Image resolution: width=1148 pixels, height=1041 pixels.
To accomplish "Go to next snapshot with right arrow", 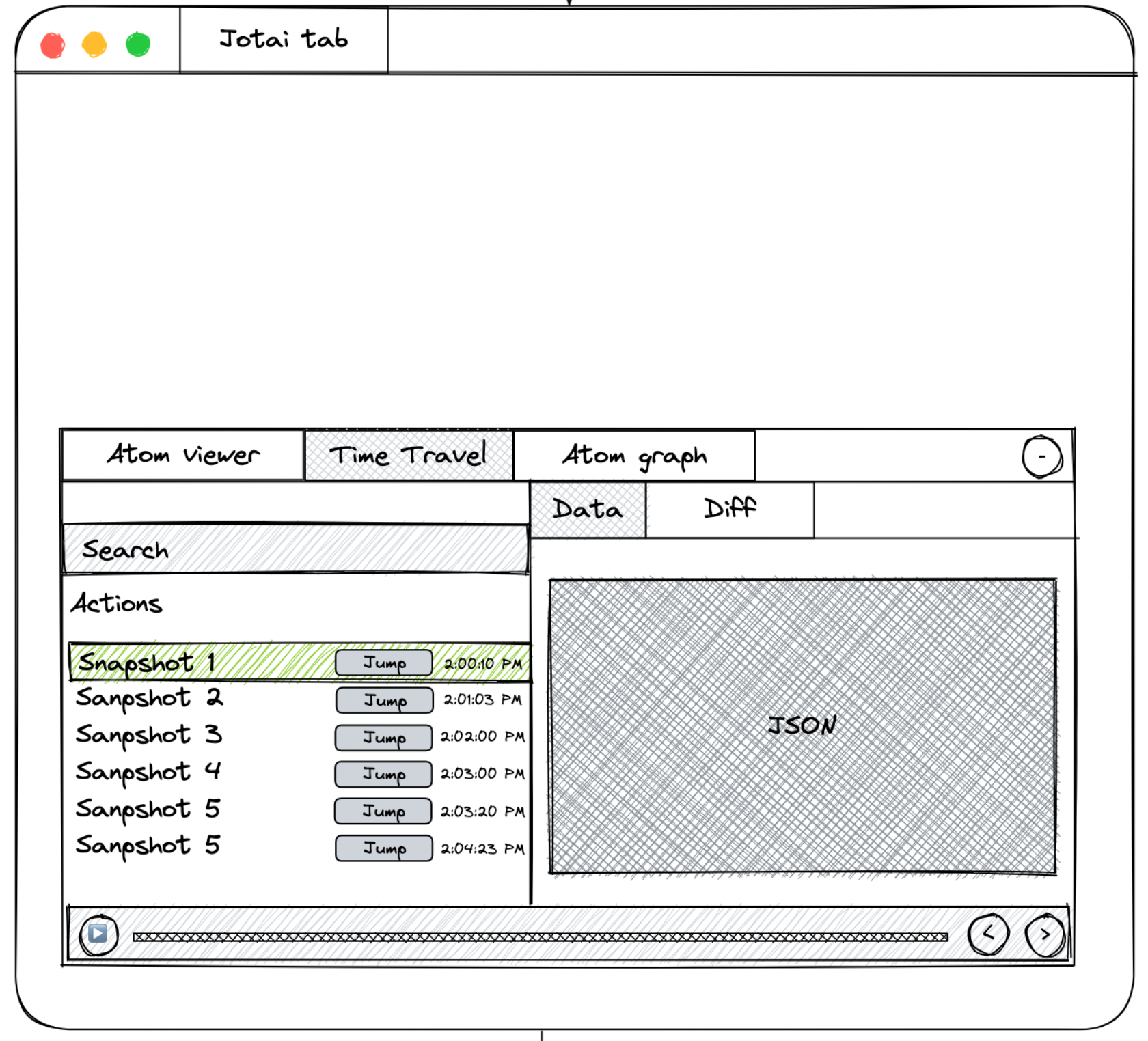I will pos(1045,934).
